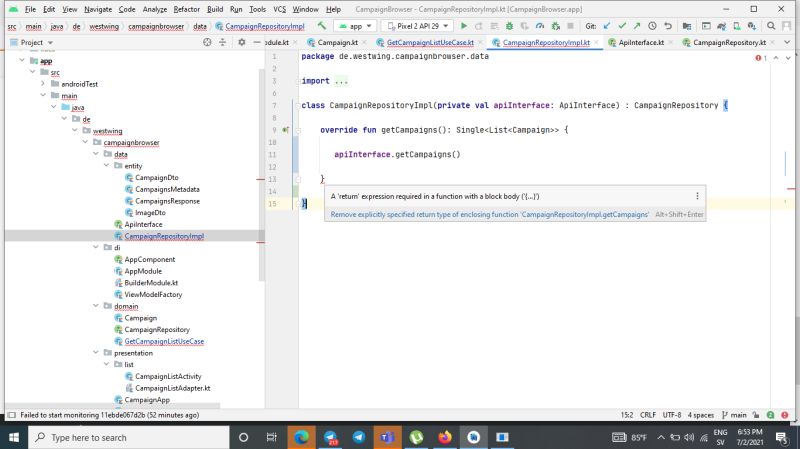Collapse the domain folder
Screen dimensions: 800x449
point(95,306)
